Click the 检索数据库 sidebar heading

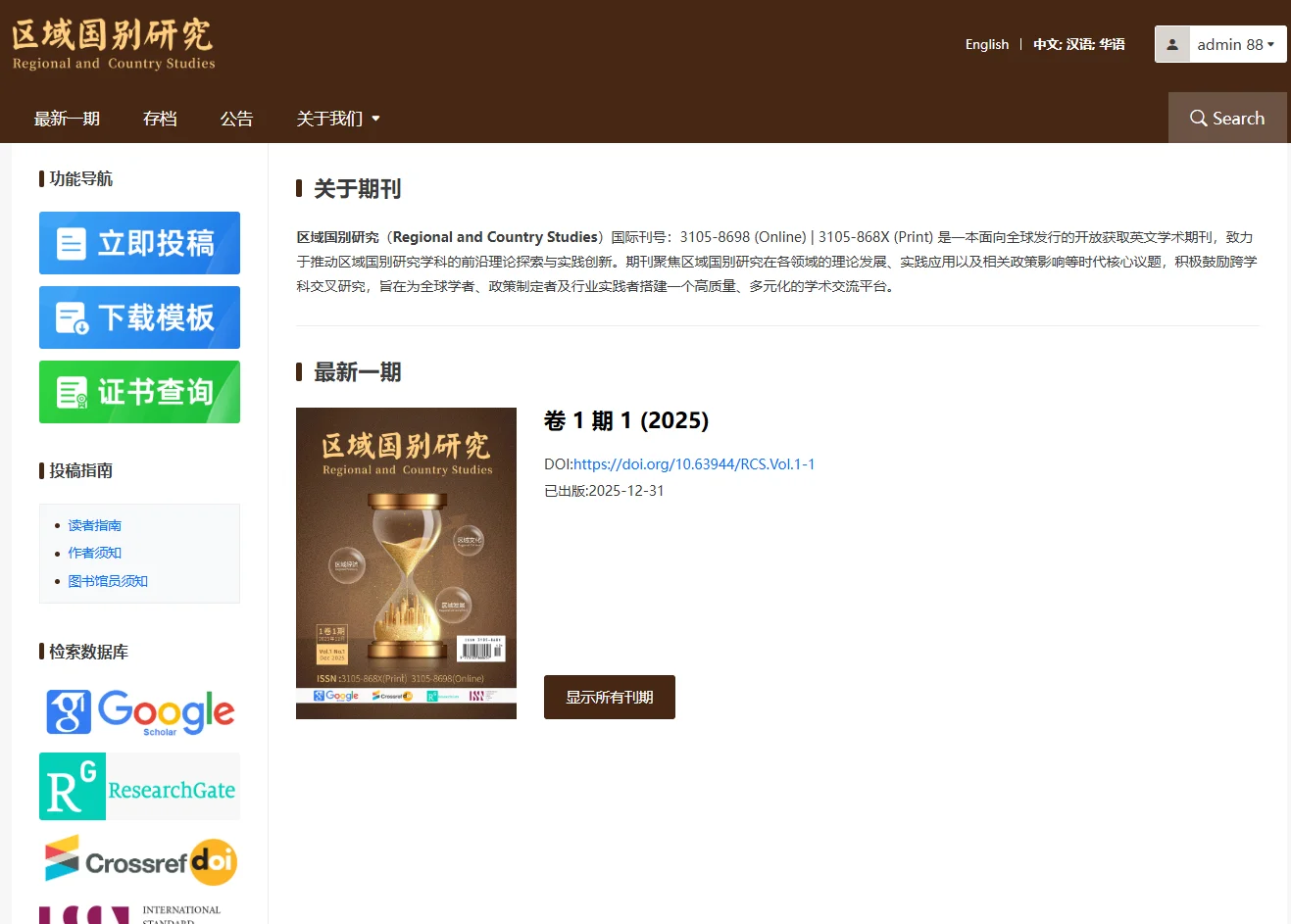coord(88,652)
